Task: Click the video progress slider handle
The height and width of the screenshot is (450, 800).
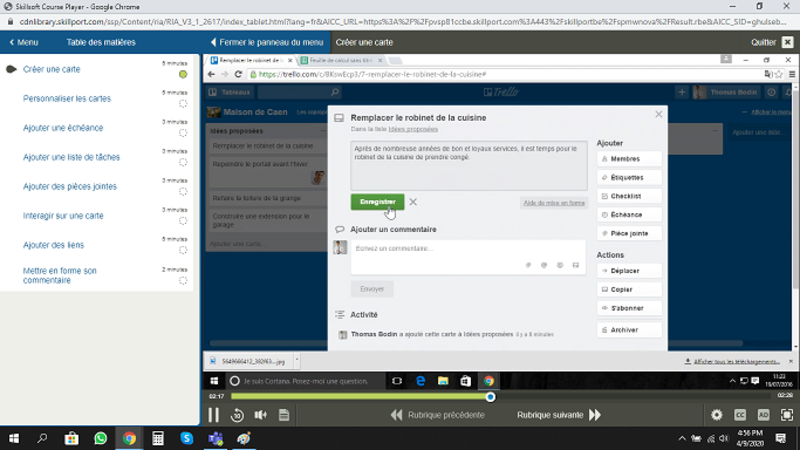Action: pos(490,396)
